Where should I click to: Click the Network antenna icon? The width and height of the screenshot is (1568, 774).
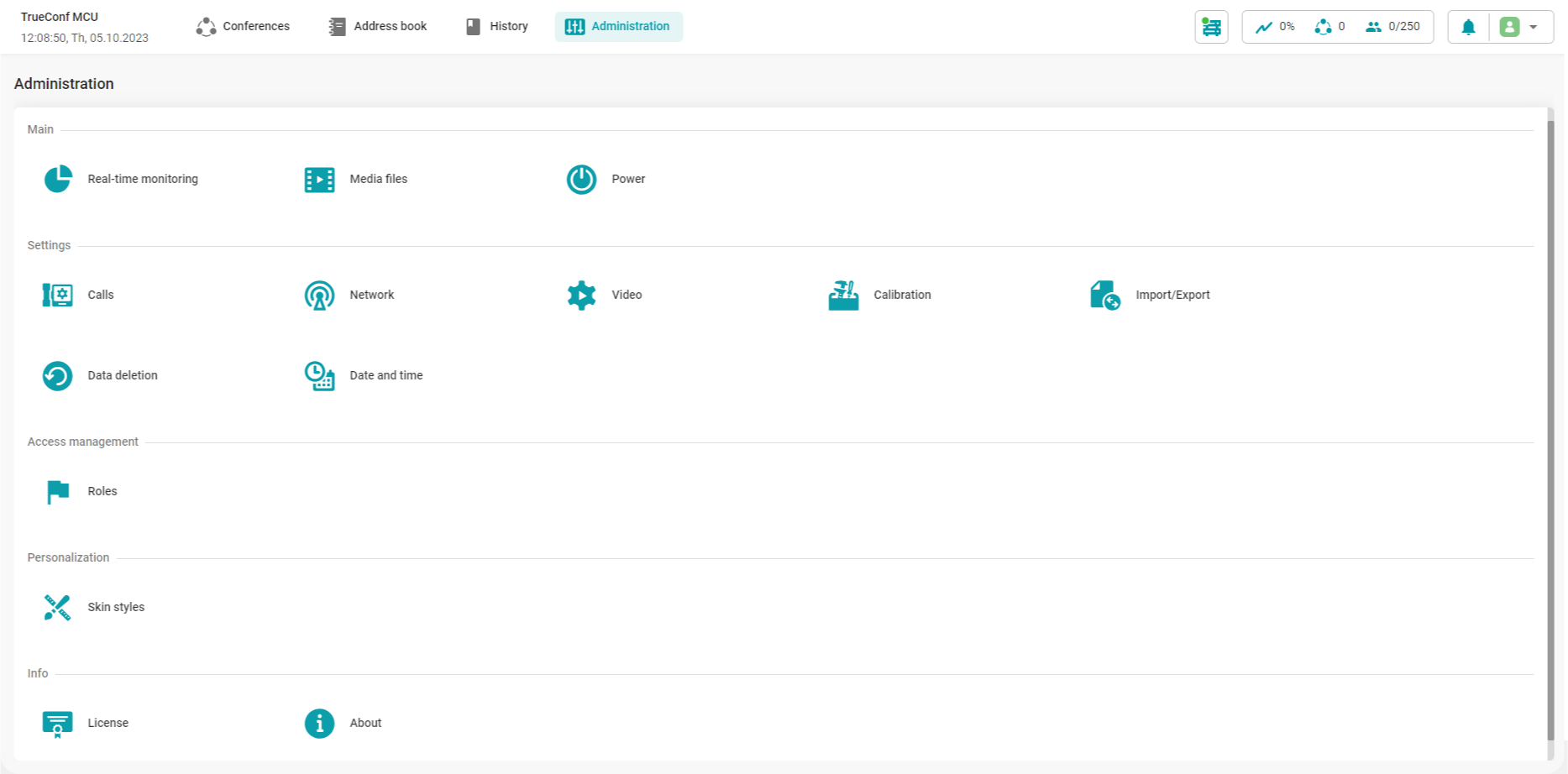tap(319, 295)
